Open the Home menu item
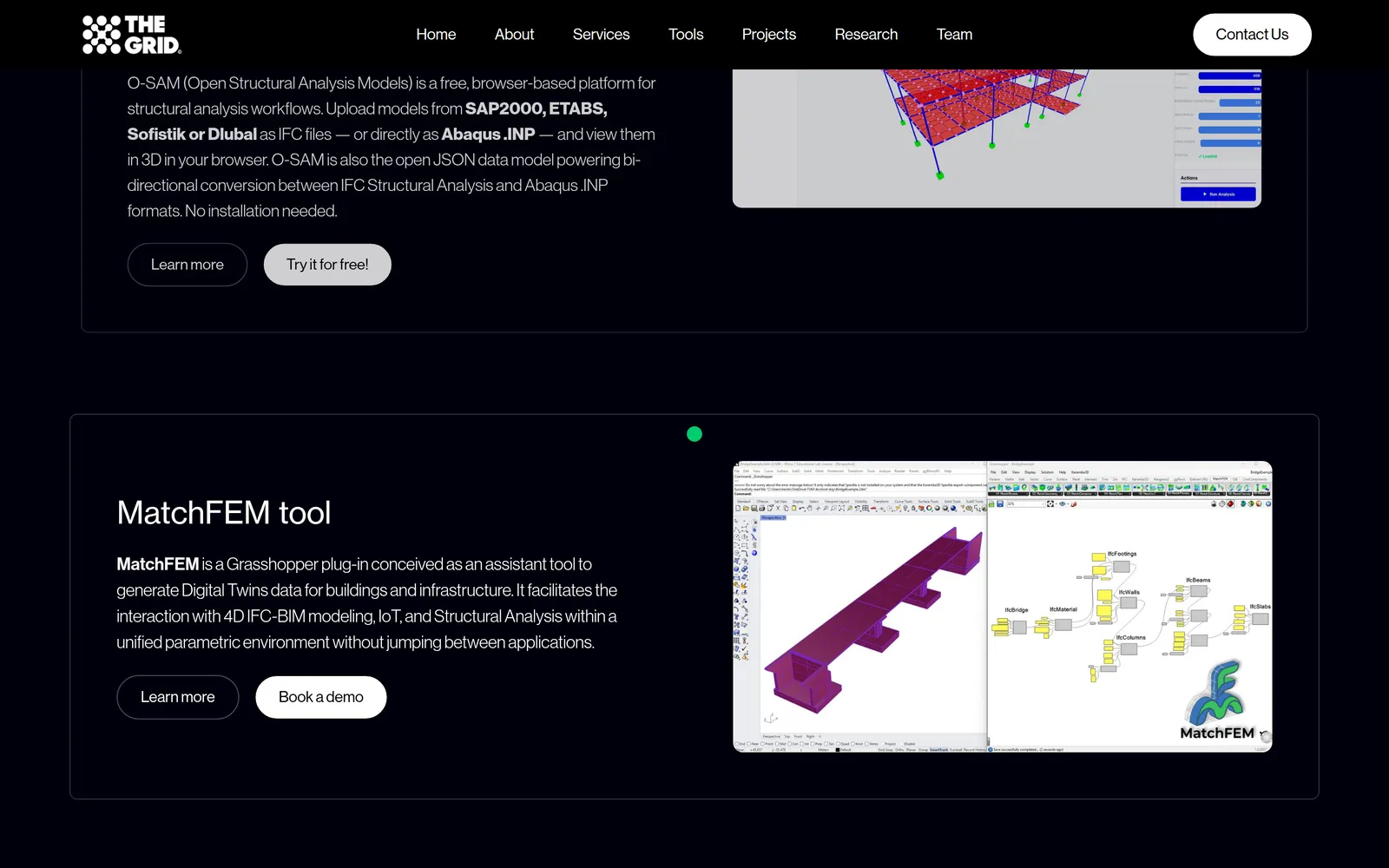Screen dimensions: 1389x868 (436, 35)
